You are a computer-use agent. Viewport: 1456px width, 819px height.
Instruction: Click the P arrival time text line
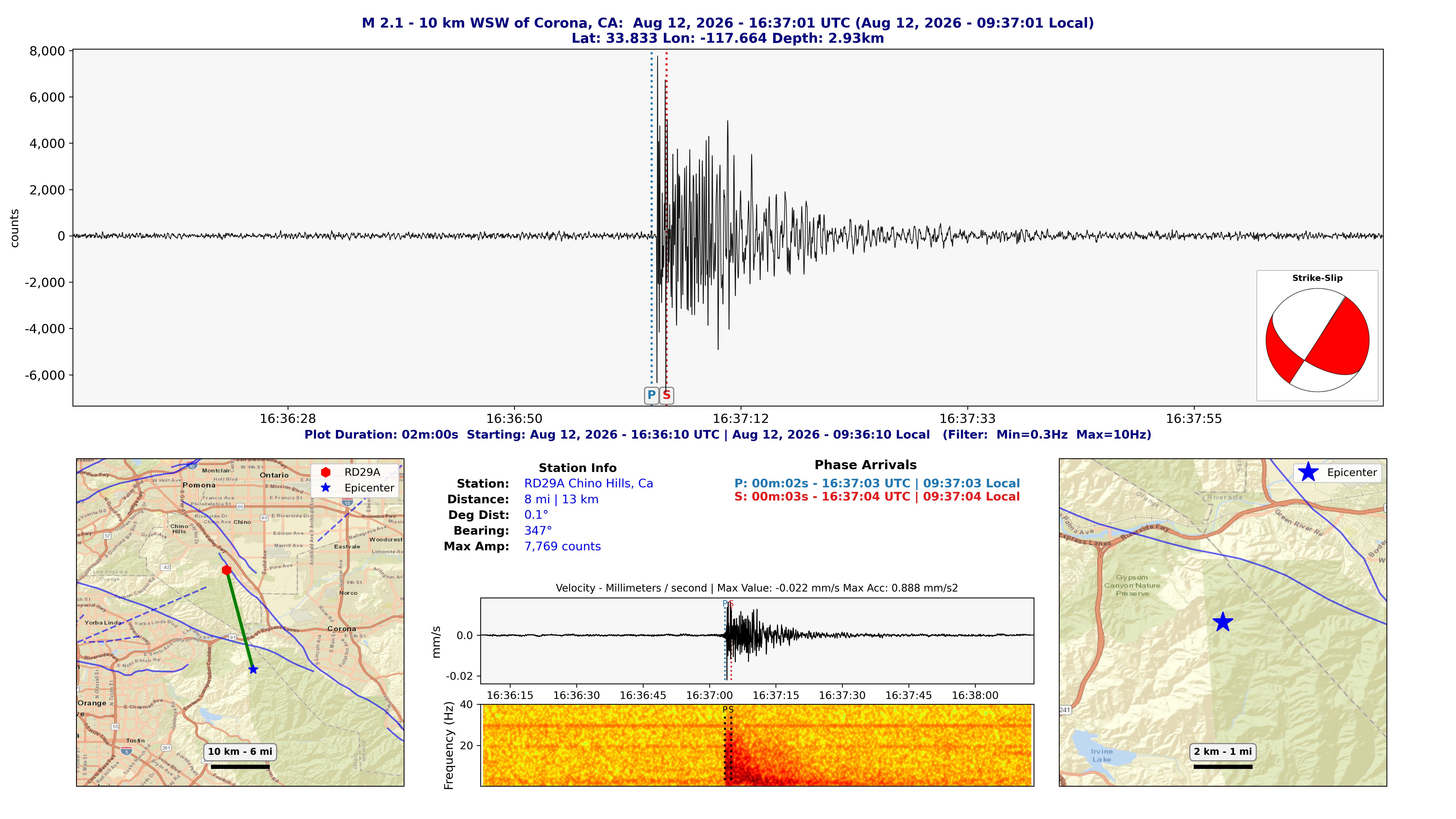(x=877, y=483)
